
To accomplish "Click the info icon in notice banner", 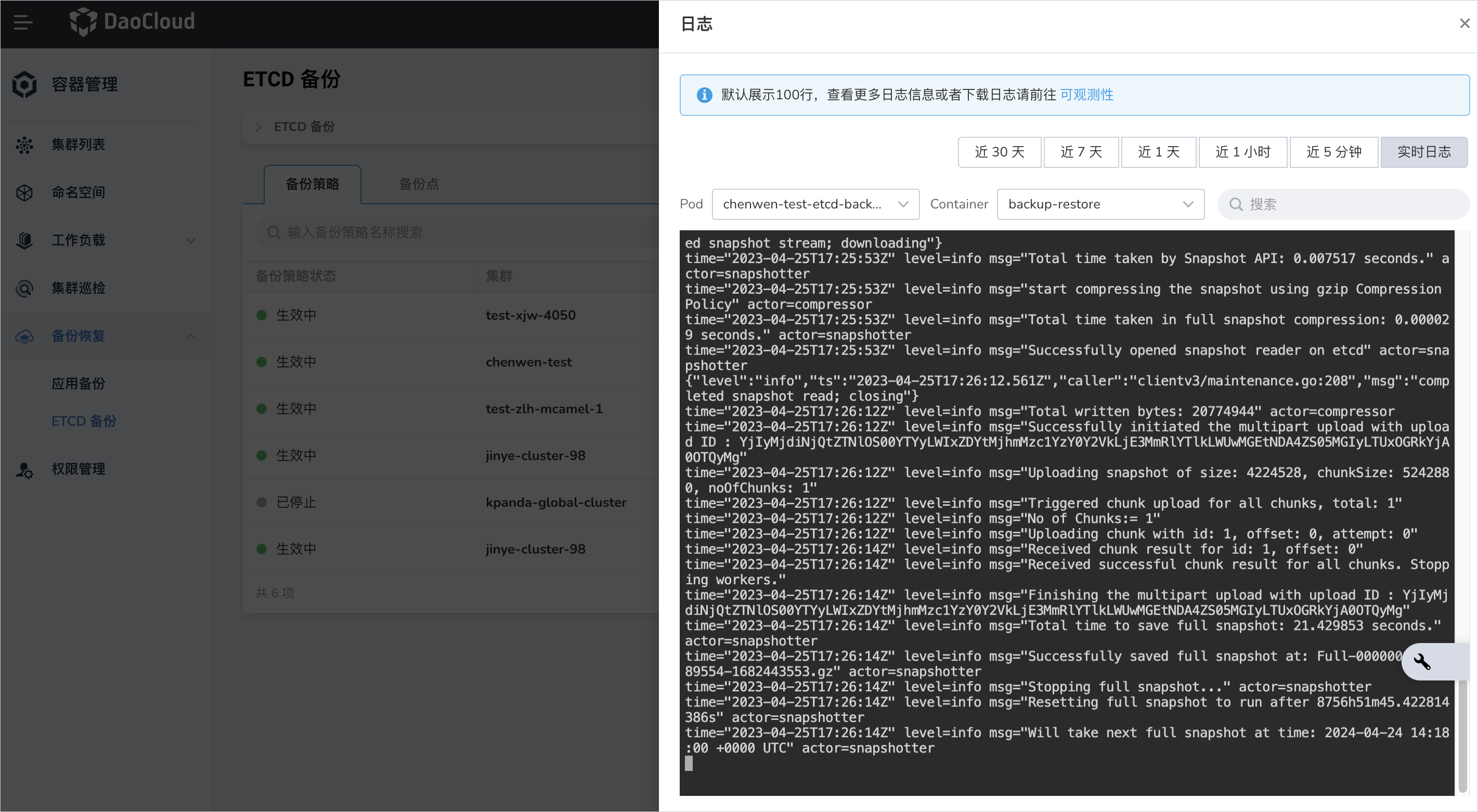I will tap(704, 95).
